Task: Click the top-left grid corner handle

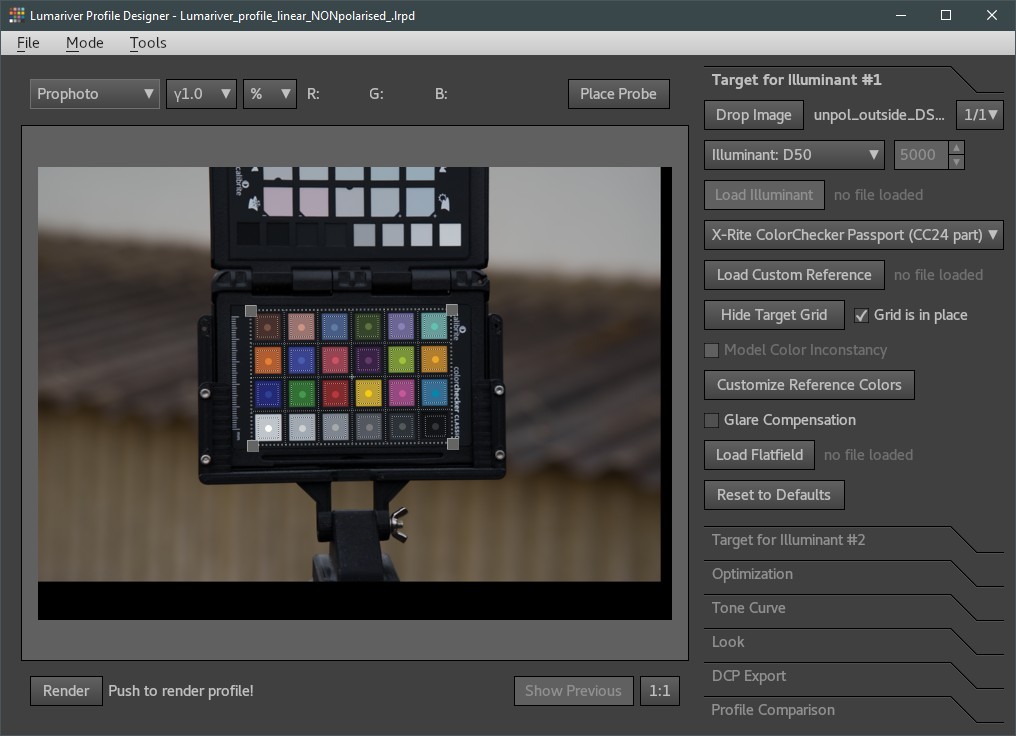Action: pyautogui.click(x=250, y=311)
